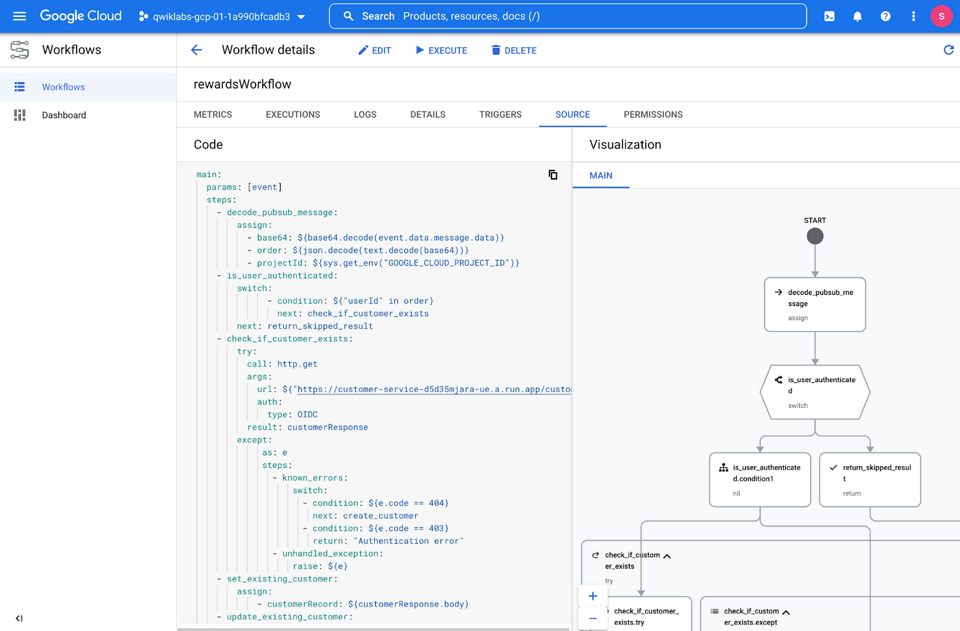Switch to the LOGS tab
Screen dimensions: 960x631
tap(364, 114)
